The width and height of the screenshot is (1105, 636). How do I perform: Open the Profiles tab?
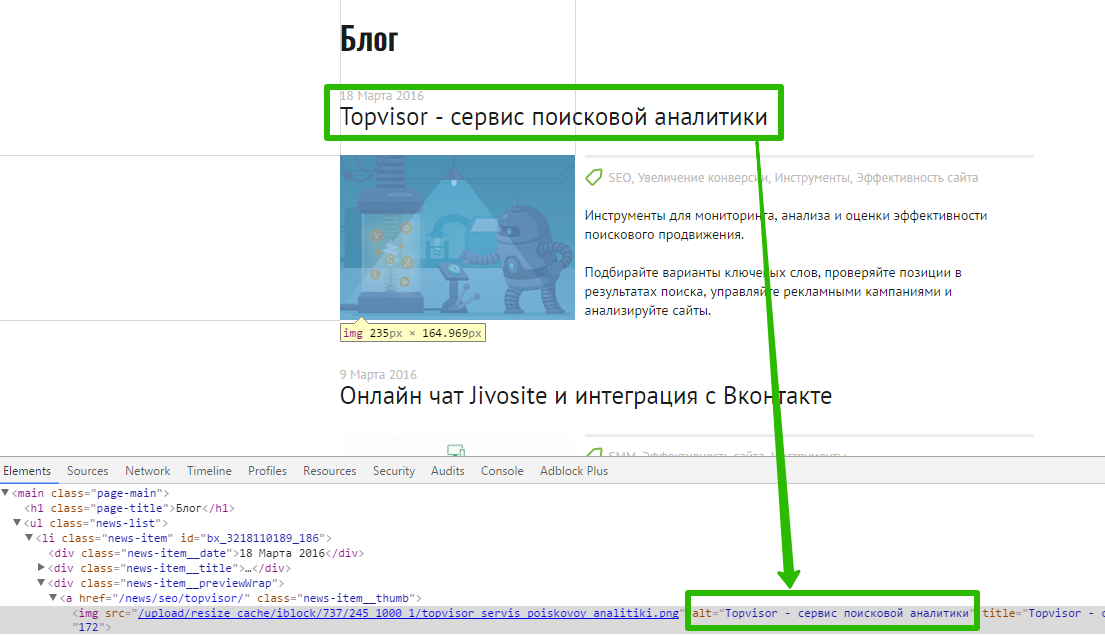point(267,471)
